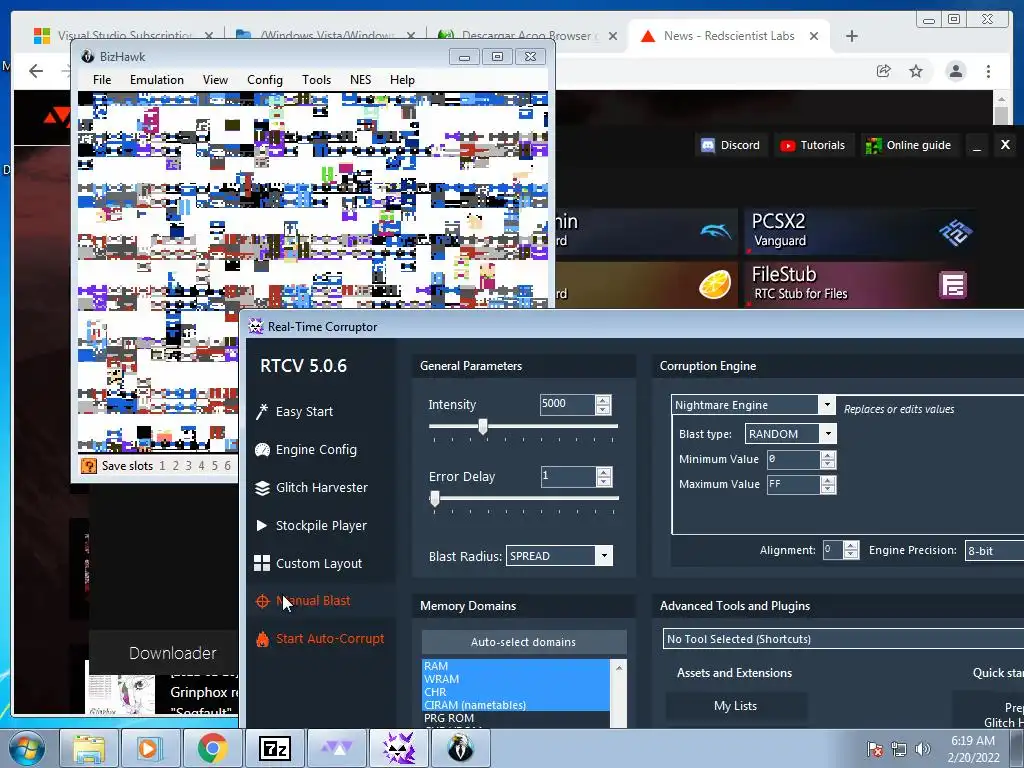Click volume speaker tray icon
This screenshot has height=768, width=1024.
coord(922,749)
